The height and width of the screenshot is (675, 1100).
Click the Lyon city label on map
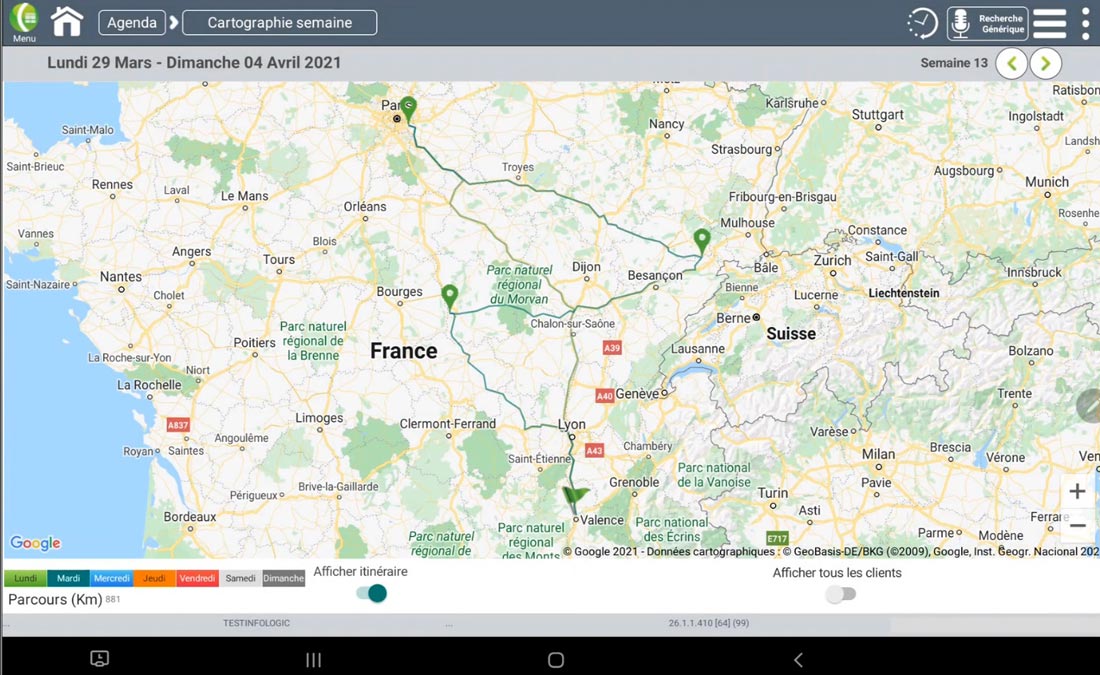coord(572,425)
